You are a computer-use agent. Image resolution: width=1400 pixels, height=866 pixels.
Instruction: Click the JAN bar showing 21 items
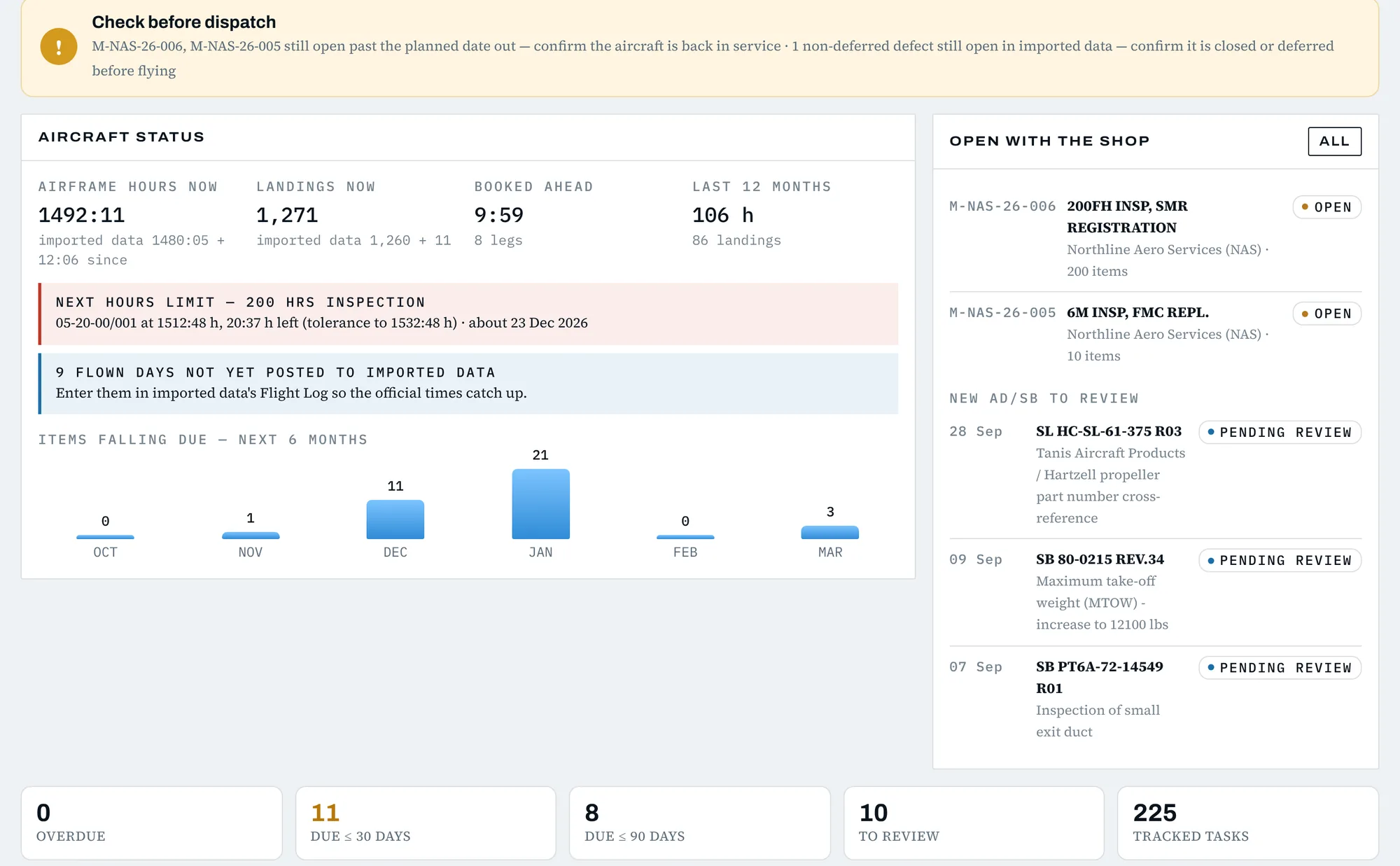(540, 504)
